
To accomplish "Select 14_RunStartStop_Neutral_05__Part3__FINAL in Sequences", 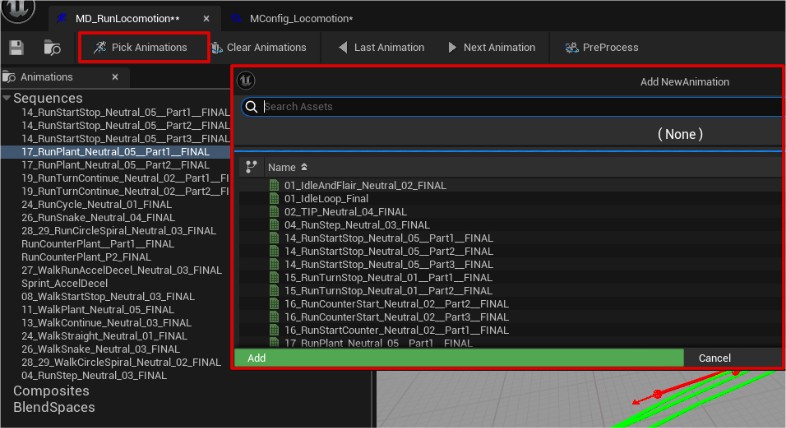I will tap(125, 138).
